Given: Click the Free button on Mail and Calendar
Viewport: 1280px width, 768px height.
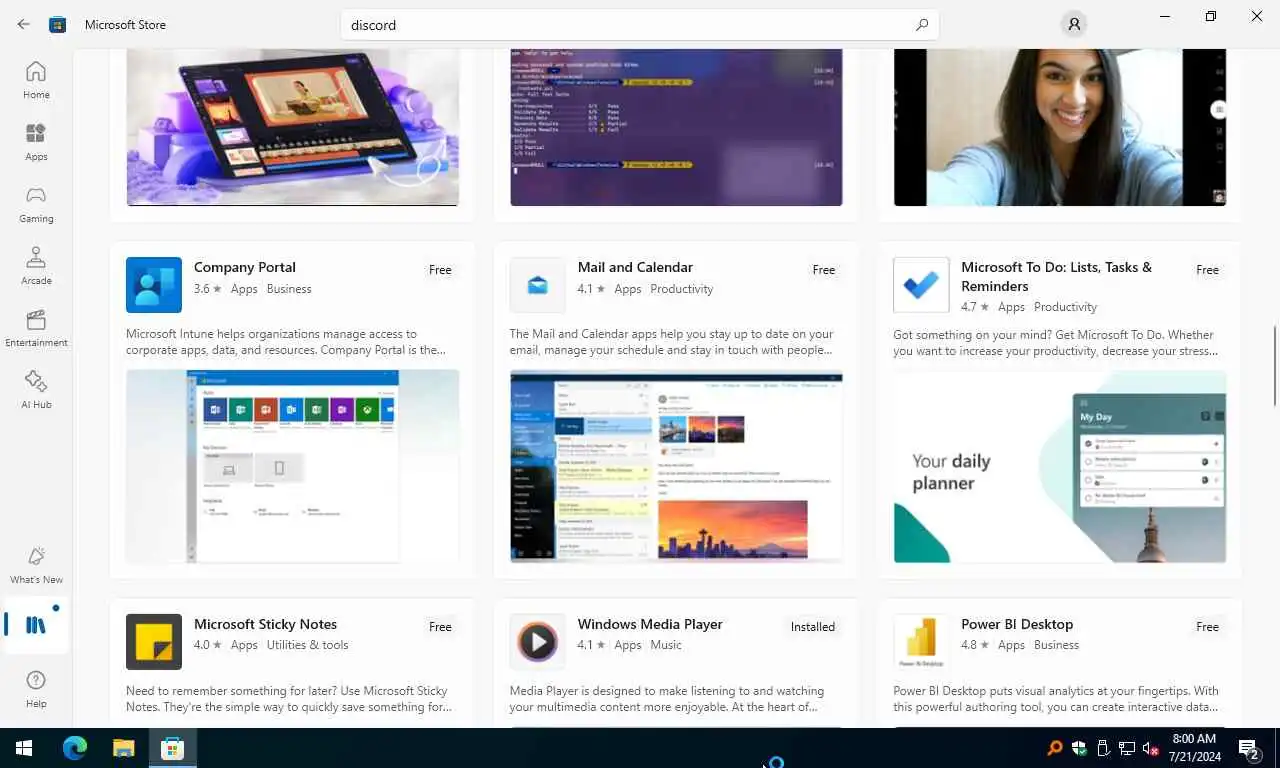Looking at the screenshot, I should (x=824, y=270).
